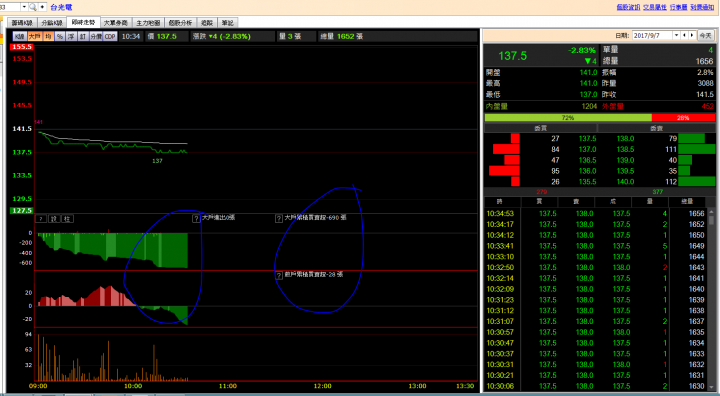Screen dimensions: 720x396
Task: Click the inner/outer volume ratio bar
Action: 600,118
